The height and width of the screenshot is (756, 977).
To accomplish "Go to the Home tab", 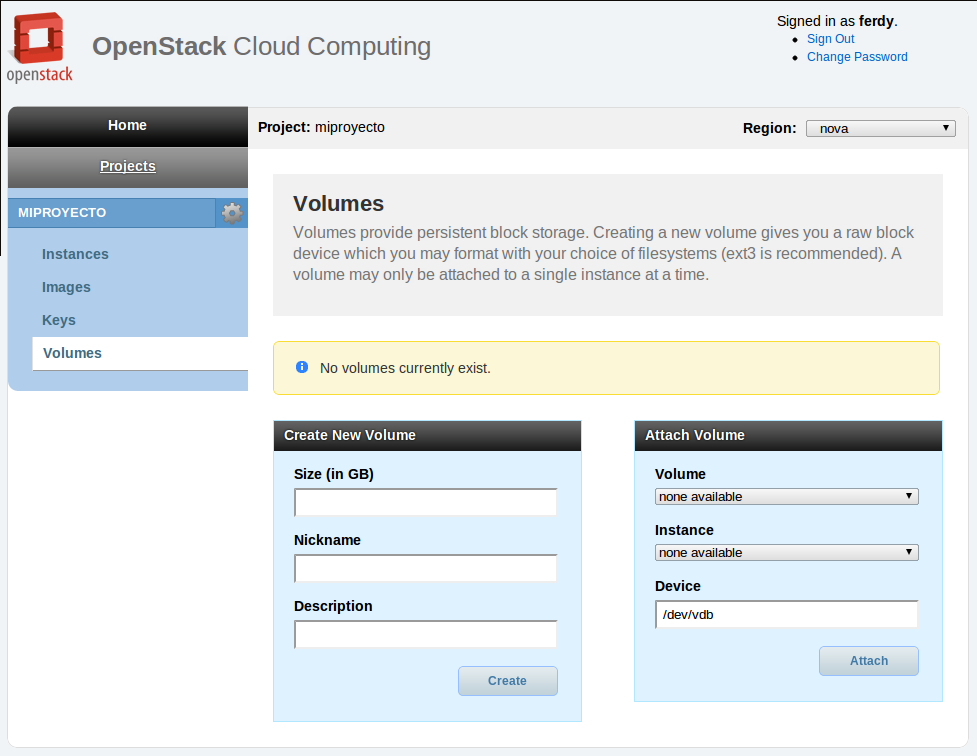I will [x=128, y=126].
